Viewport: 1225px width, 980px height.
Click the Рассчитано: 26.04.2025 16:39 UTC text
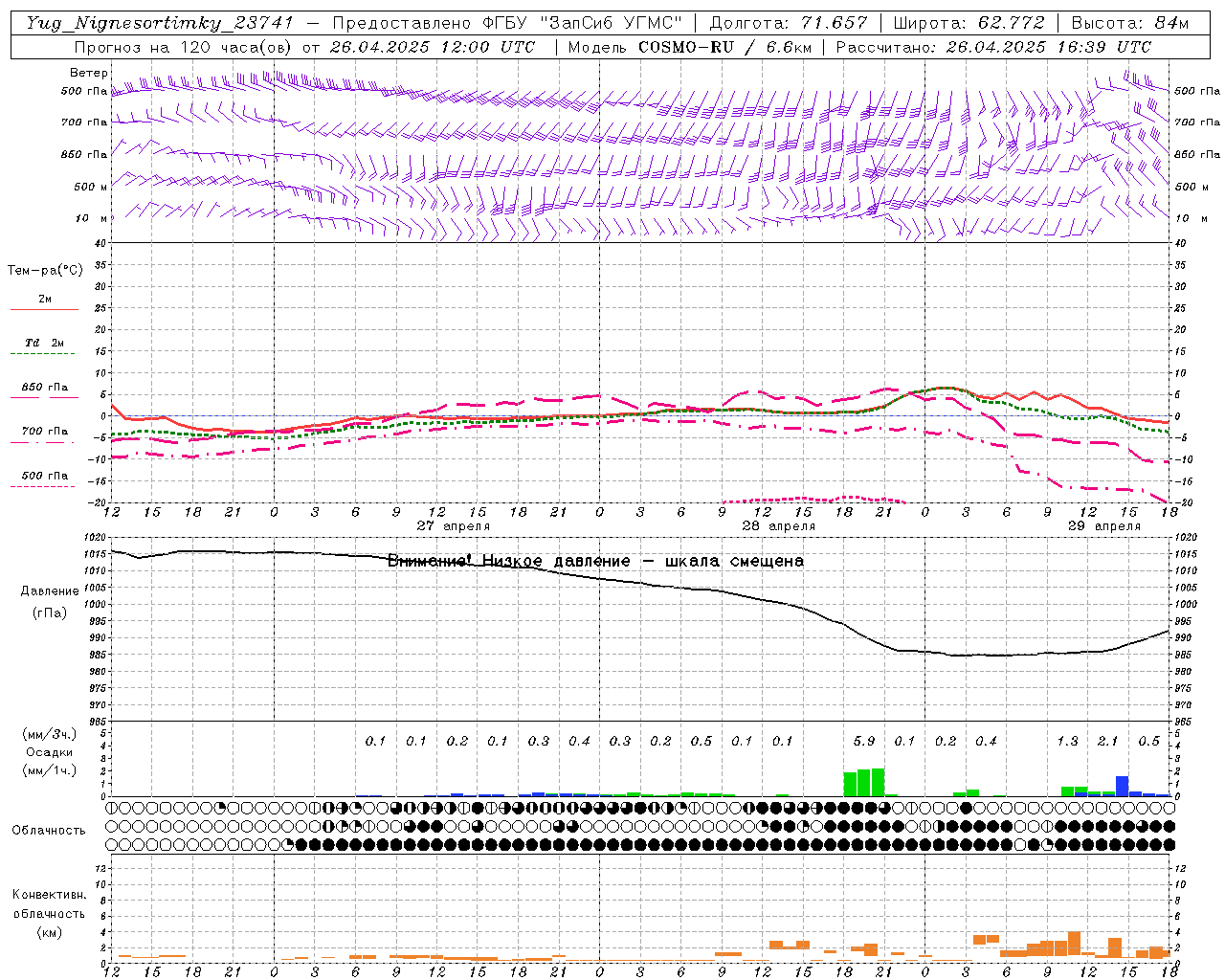point(993,47)
